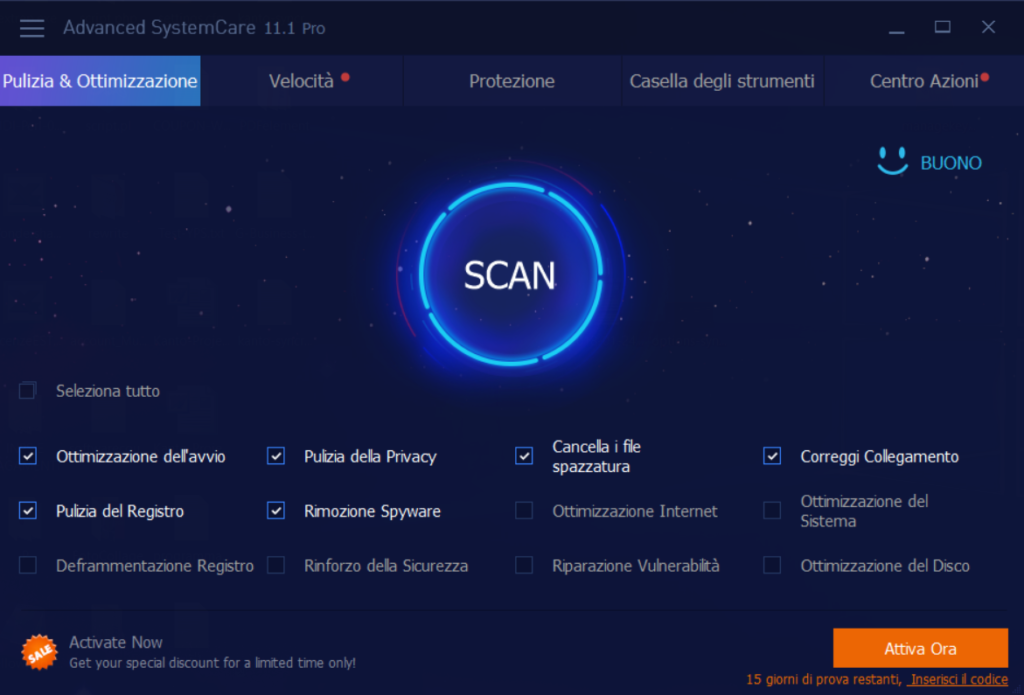
Task: Uncheck Rimozione Spyware
Action: click(276, 510)
